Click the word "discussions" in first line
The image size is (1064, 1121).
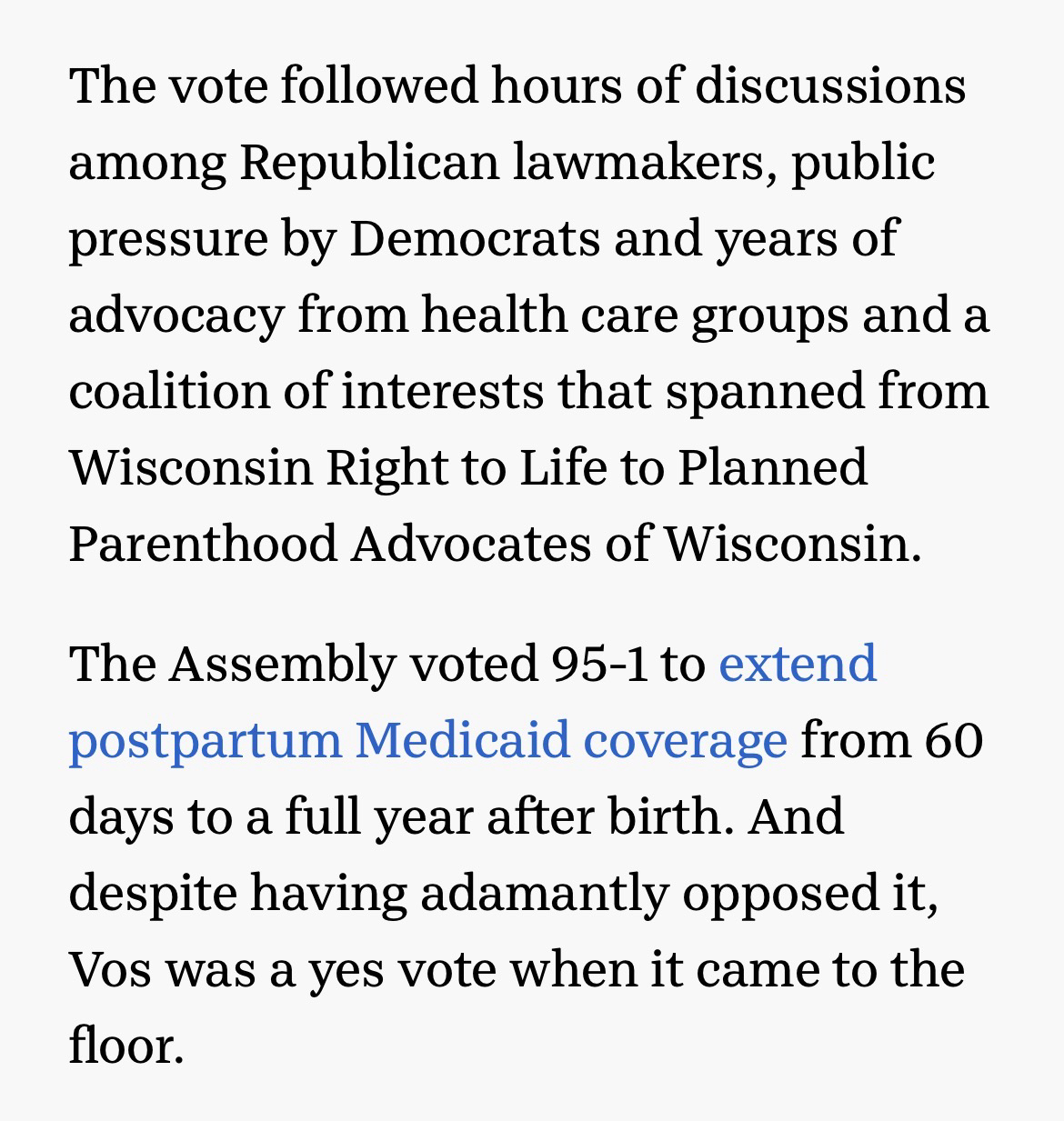[x=830, y=86]
